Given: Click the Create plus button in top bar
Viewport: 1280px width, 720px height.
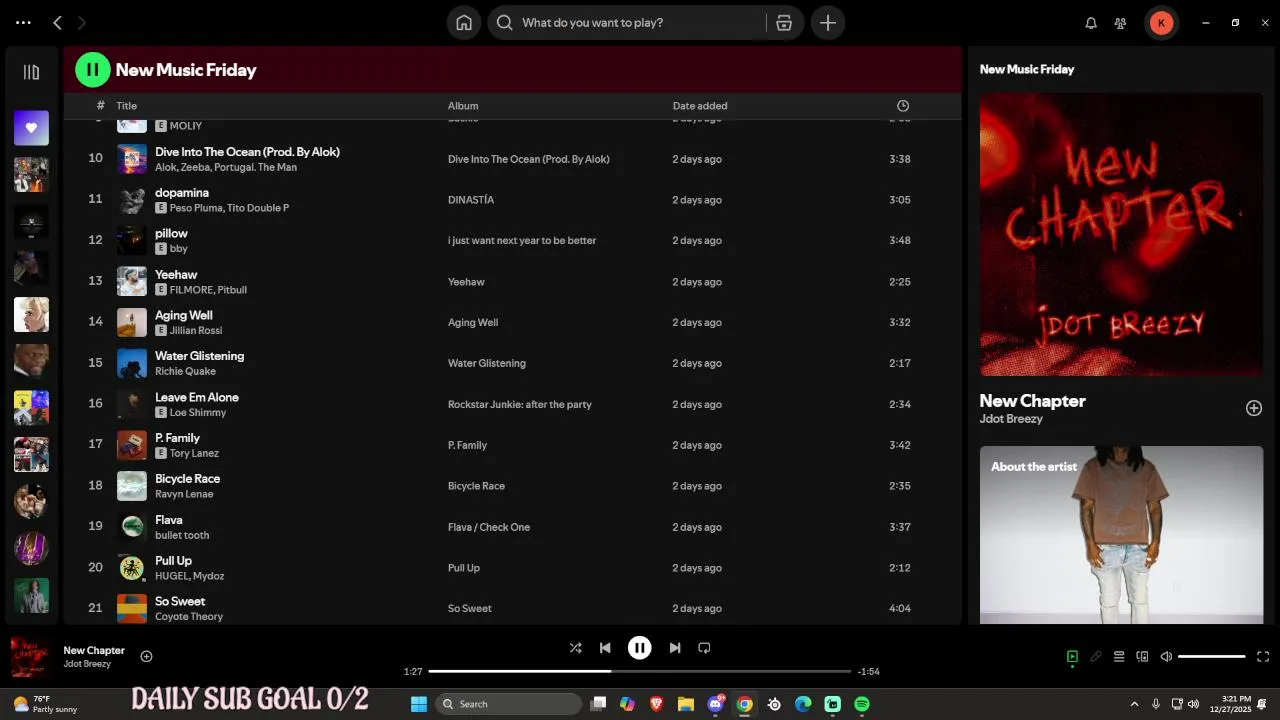Looking at the screenshot, I should click(828, 23).
